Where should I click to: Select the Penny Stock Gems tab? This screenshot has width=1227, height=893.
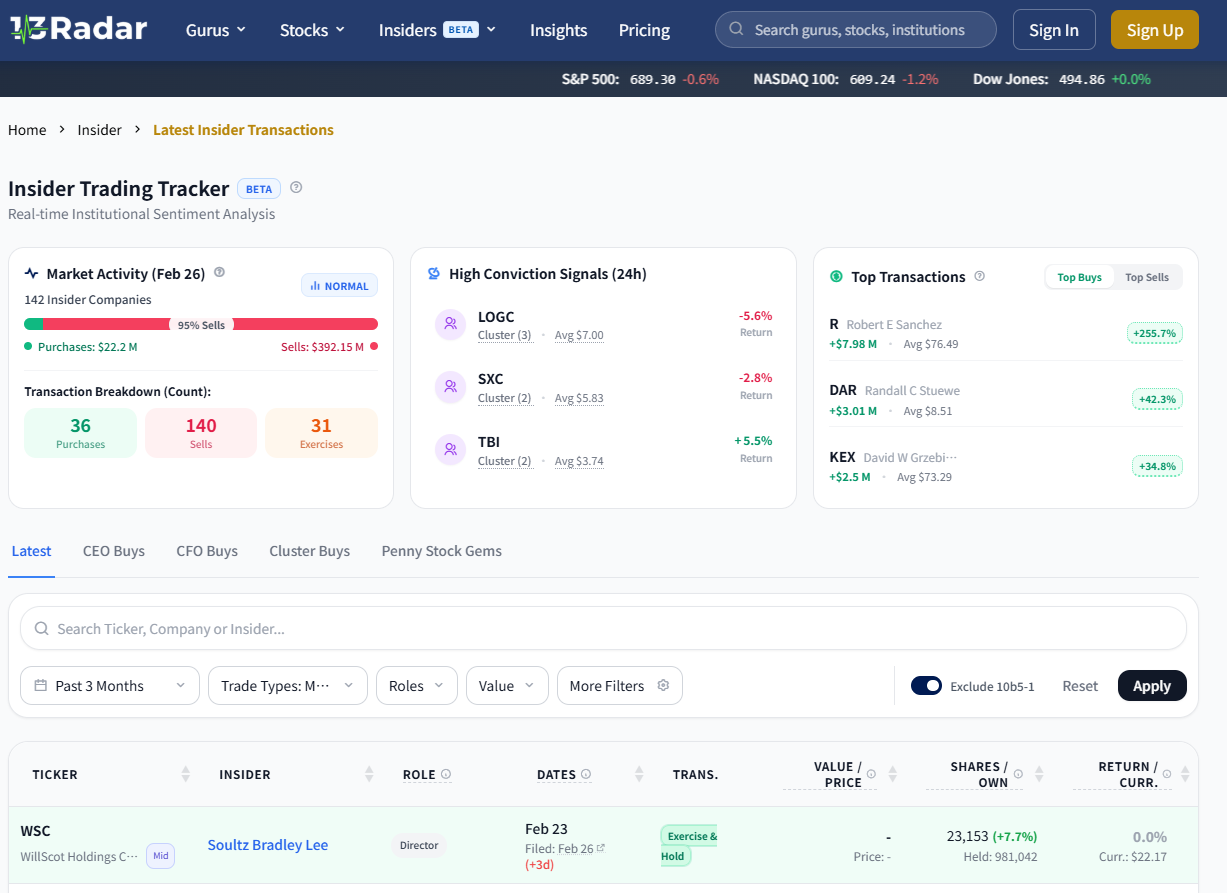[x=442, y=551]
